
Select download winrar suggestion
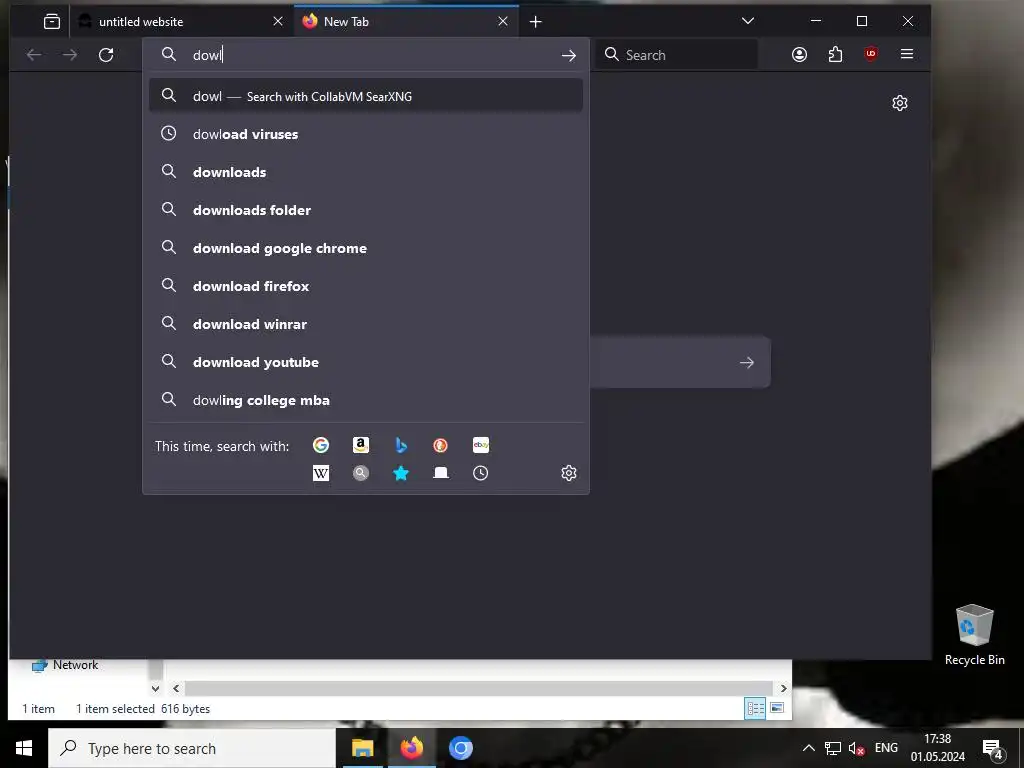[366, 323]
